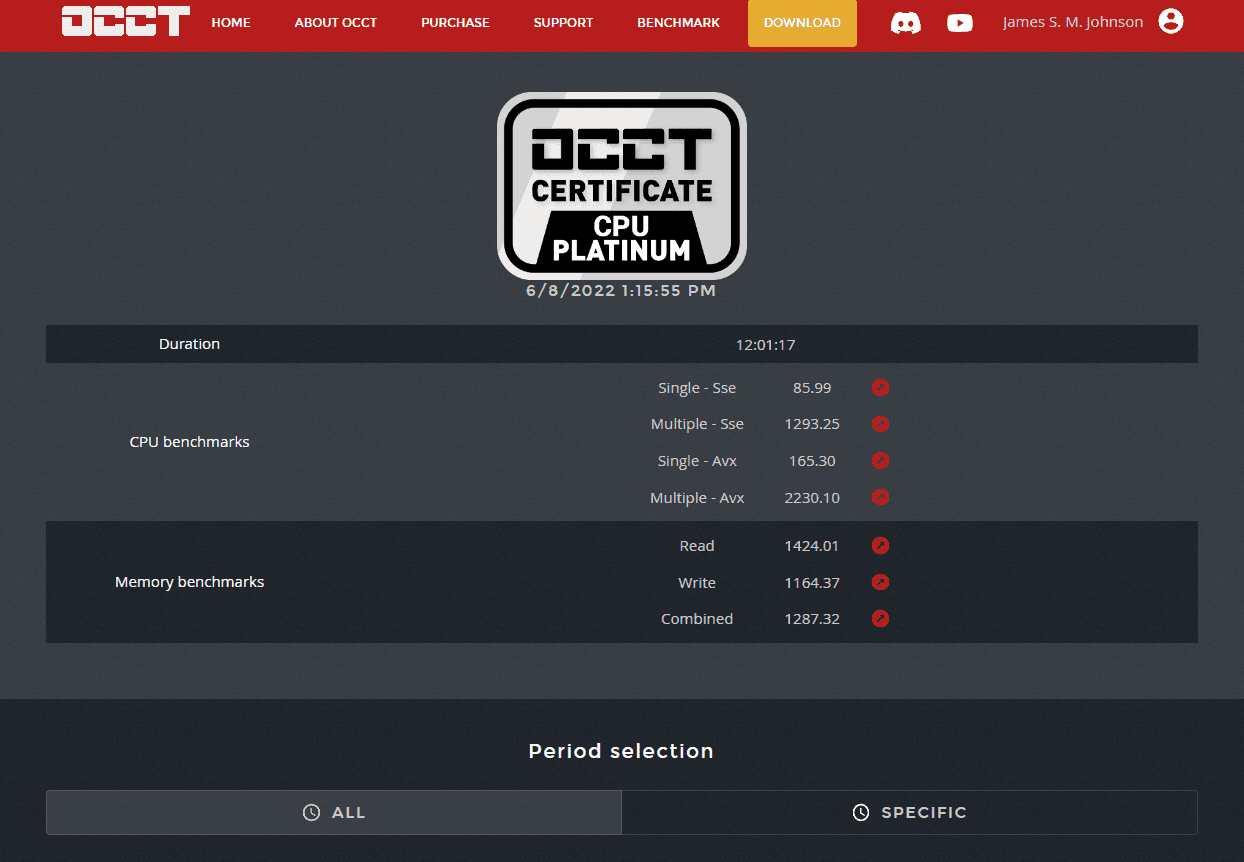Click the Period selection heading
The width and height of the screenshot is (1244, 862).
coord(621,751)
